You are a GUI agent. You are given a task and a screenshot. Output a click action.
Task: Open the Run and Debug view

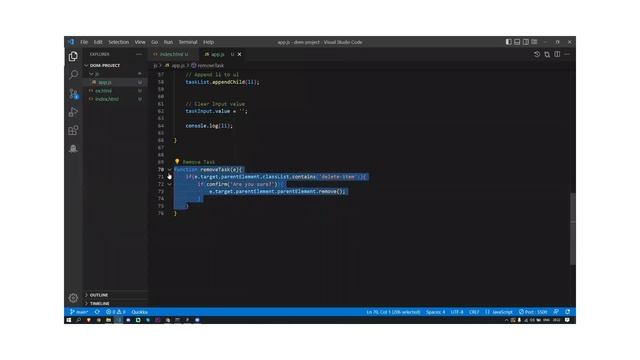[73, 112]
